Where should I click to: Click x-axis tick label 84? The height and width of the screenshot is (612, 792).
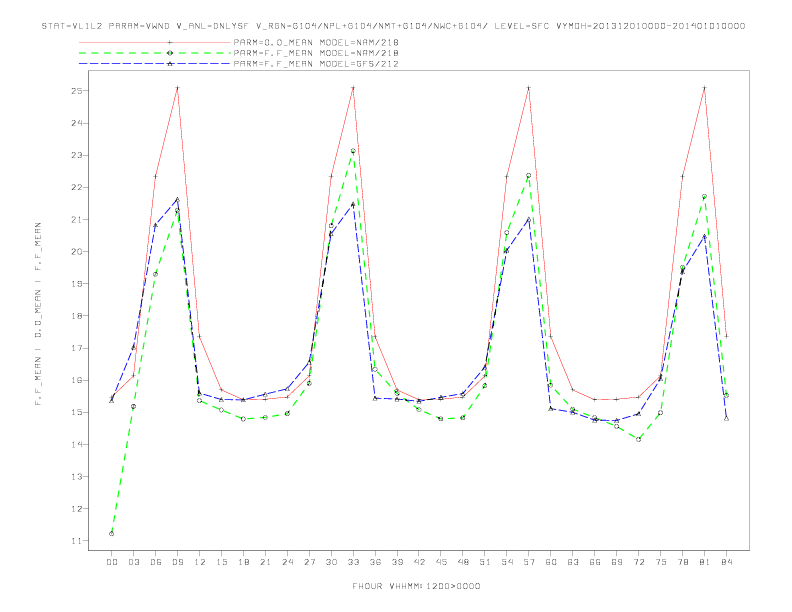click(x=726, y=562)
